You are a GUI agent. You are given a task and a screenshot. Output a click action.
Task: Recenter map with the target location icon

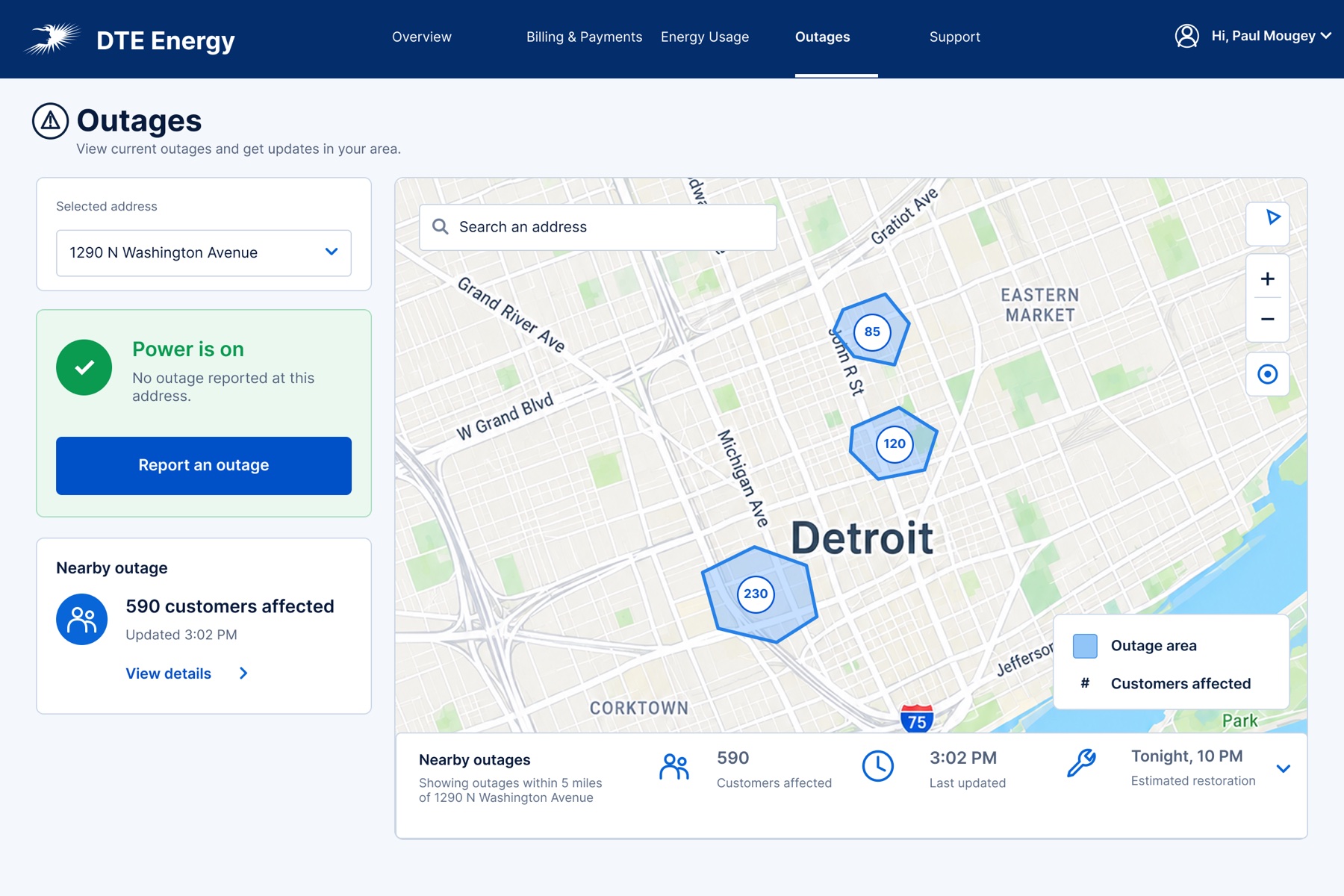pyautogui.click(x=1267, y=374)
